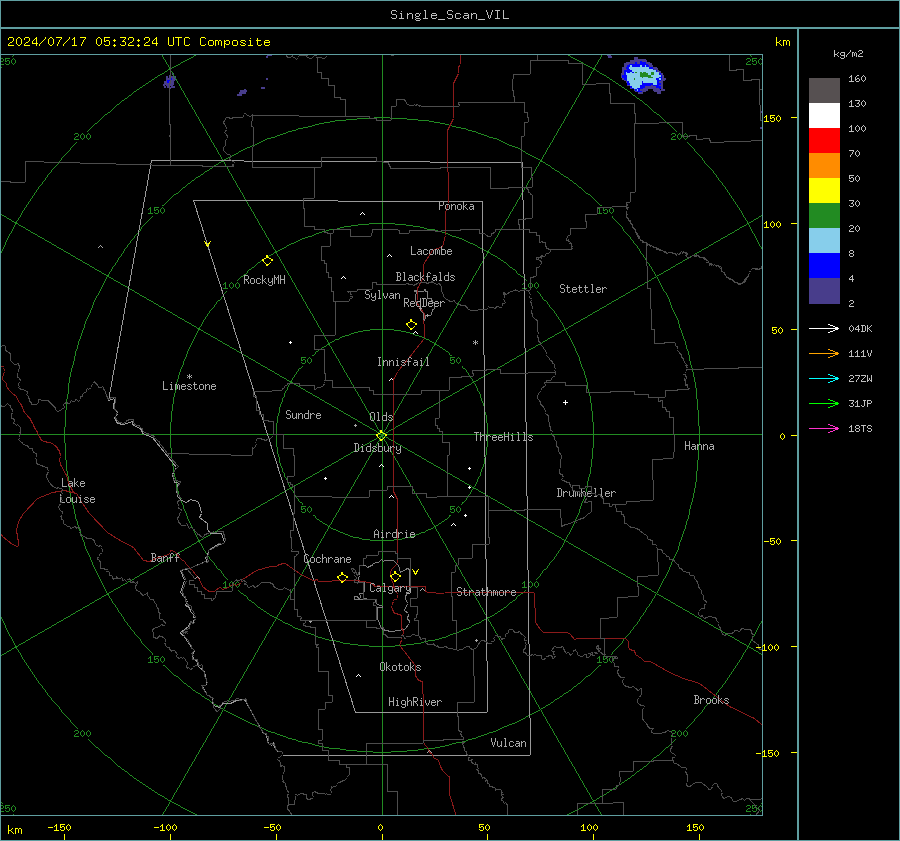Click the Blackfalds town label
Viewport: 900px width, 841px height.
coord(425,277)
